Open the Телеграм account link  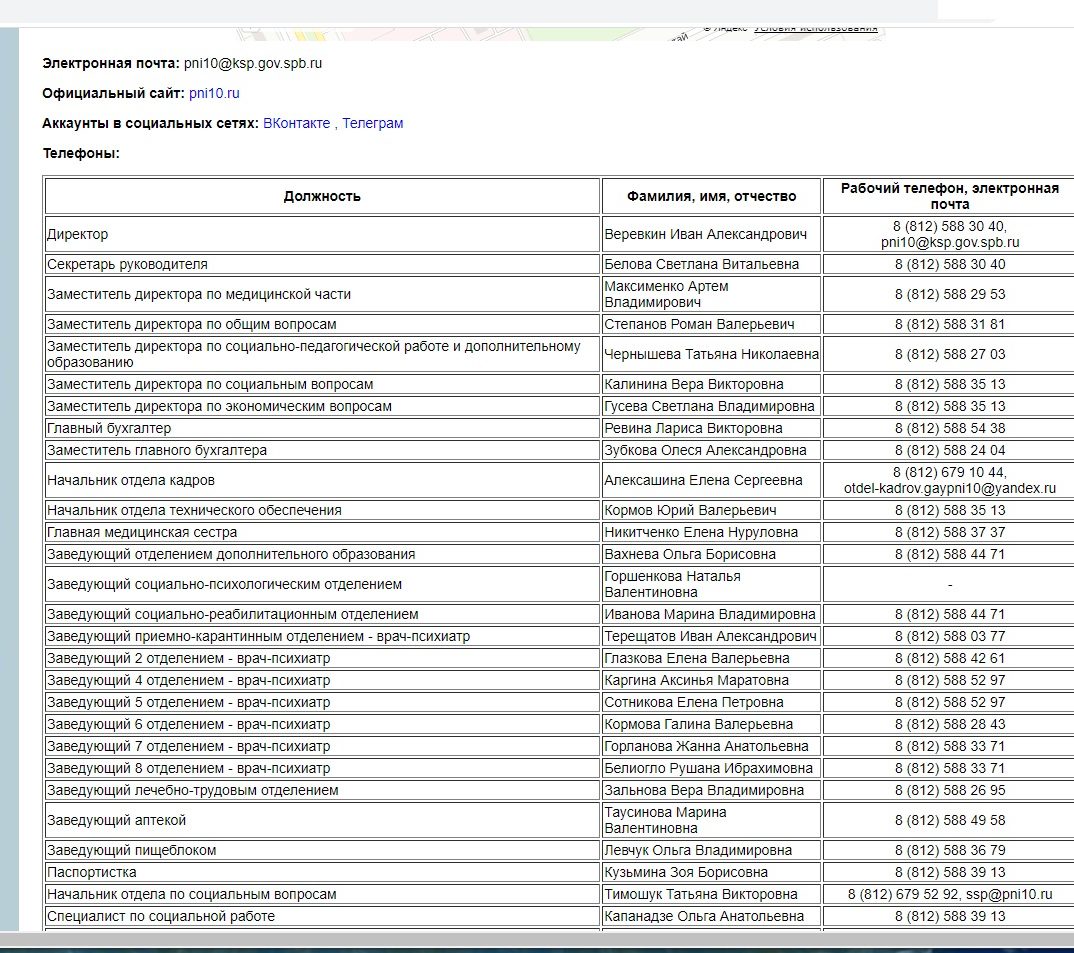[x=373, y=123]
